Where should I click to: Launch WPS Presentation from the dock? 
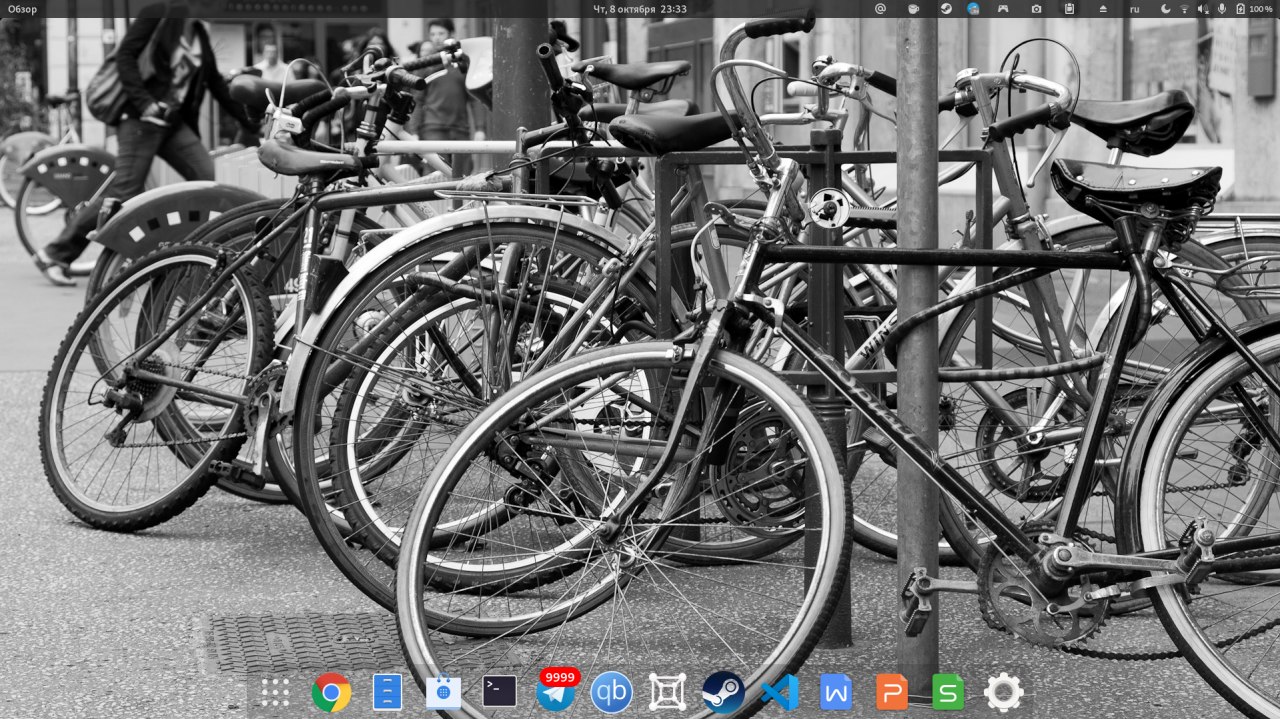(x=892, y=692)
